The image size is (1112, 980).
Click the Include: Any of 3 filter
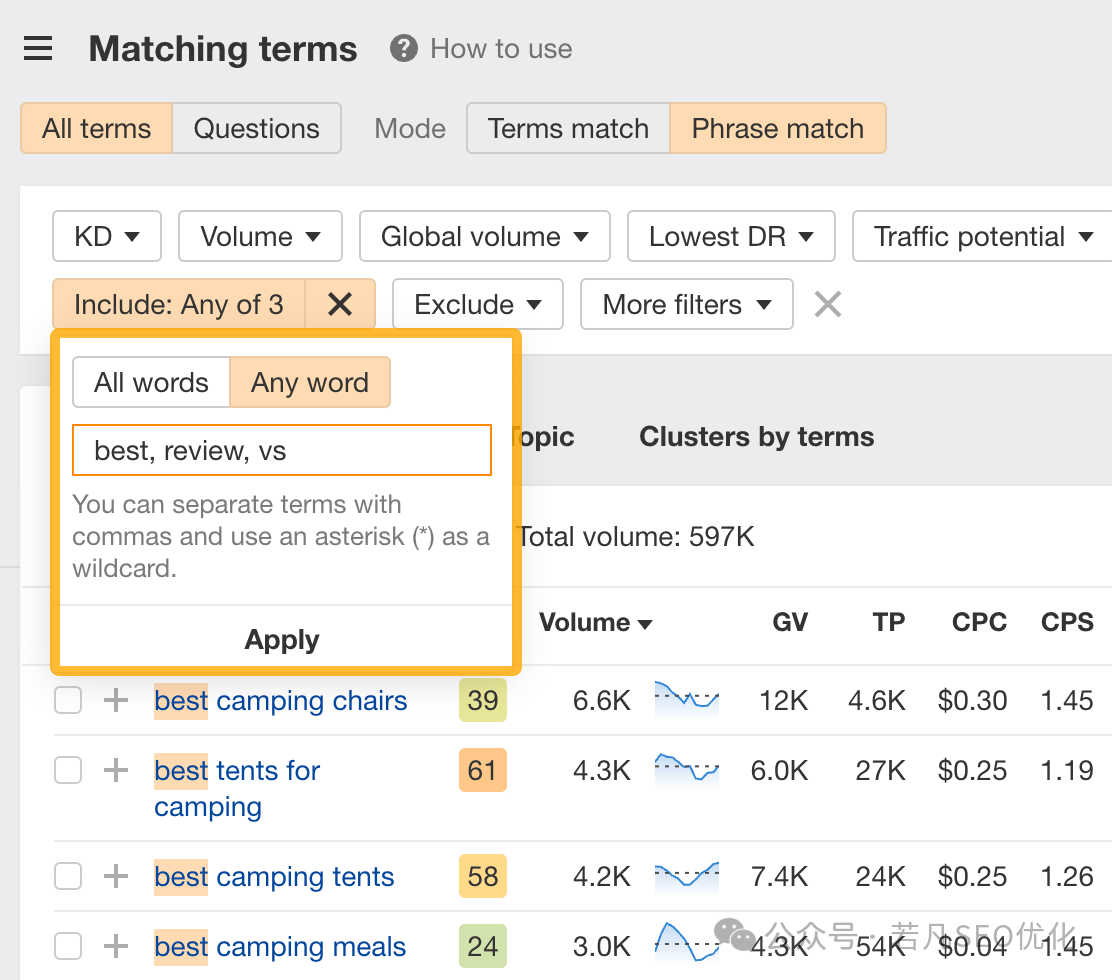pos(179,304)
